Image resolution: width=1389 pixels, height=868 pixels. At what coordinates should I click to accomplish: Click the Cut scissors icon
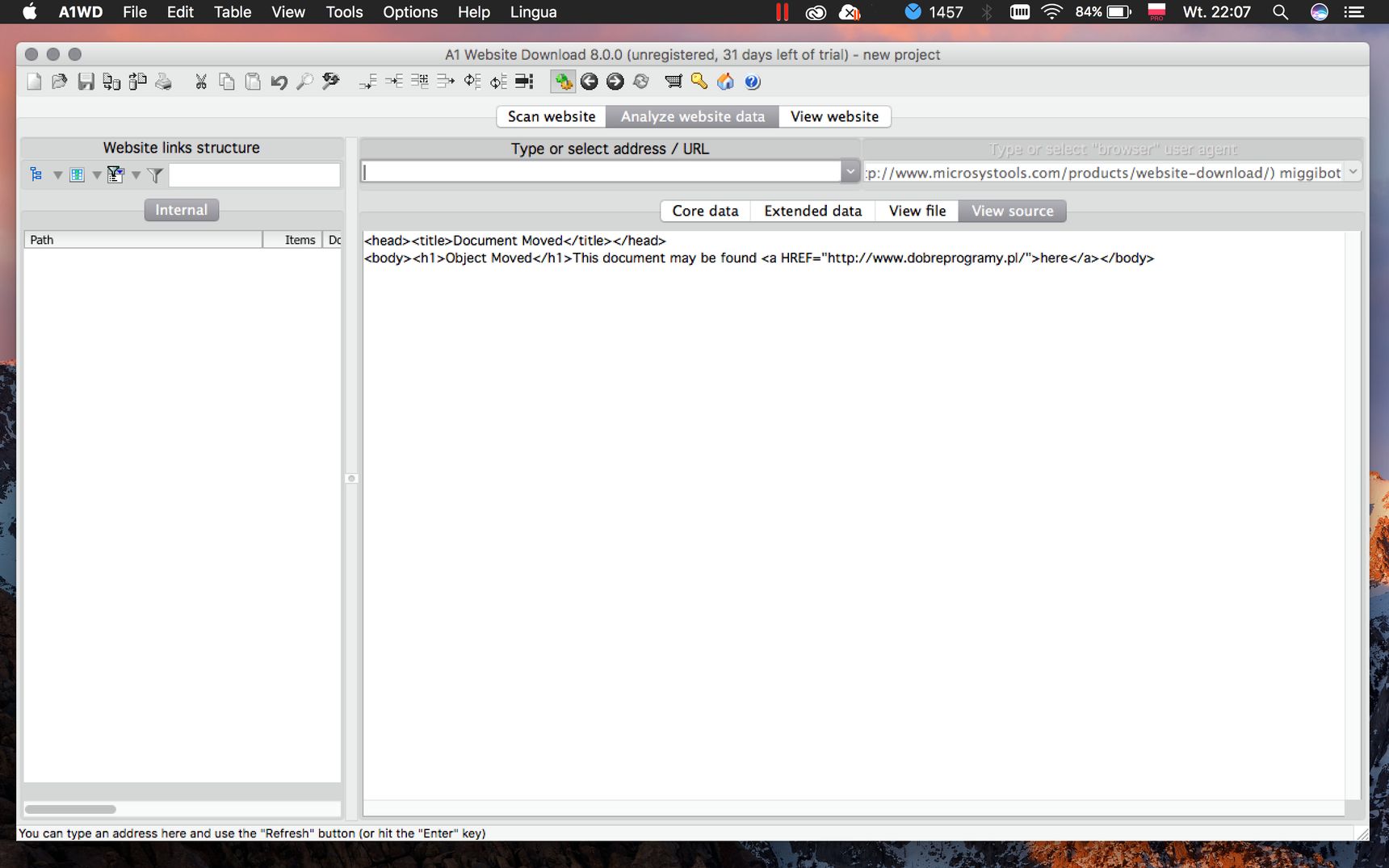(x=201, y=82)
